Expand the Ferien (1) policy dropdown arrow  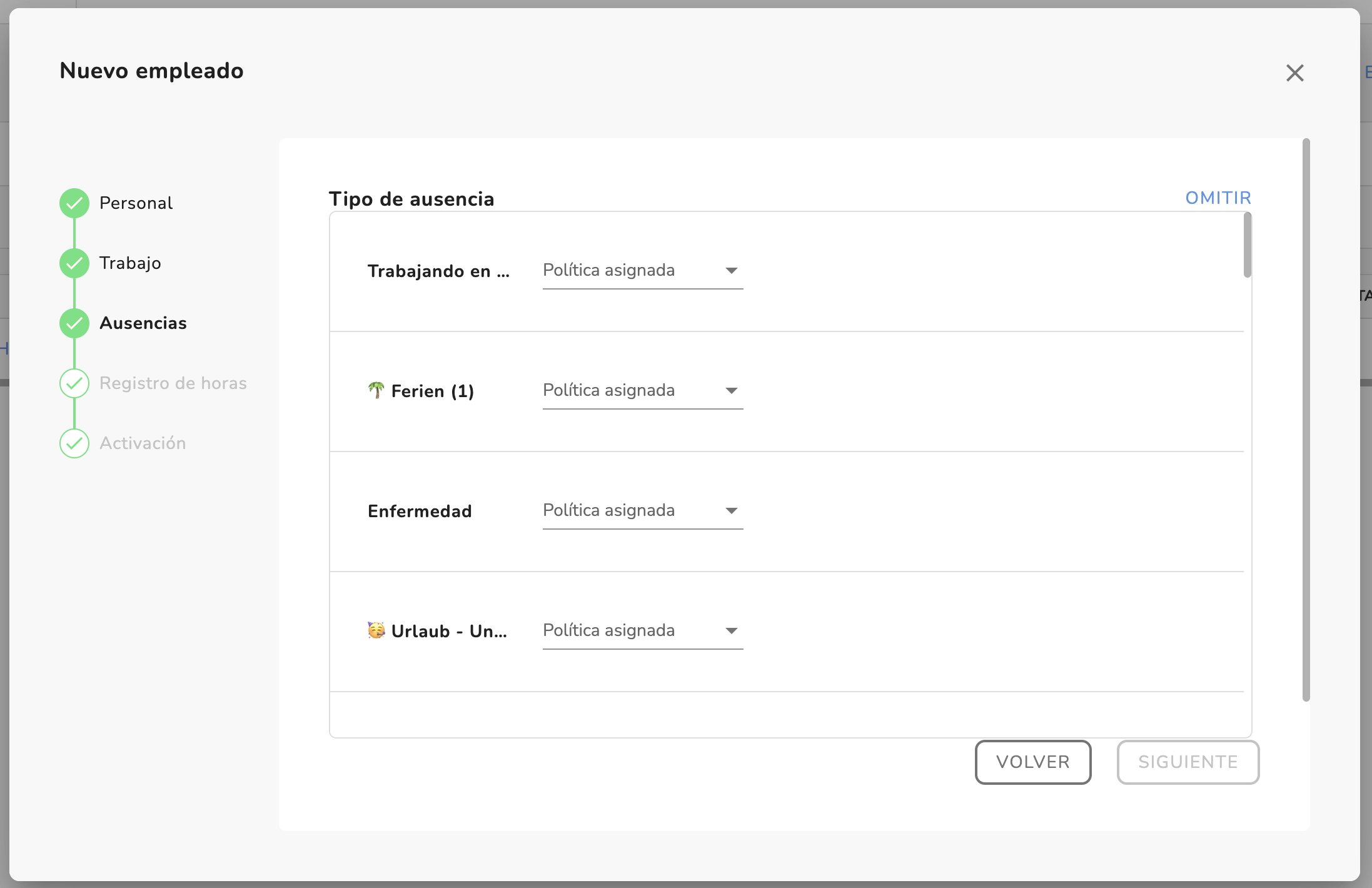tap(731, 391)
